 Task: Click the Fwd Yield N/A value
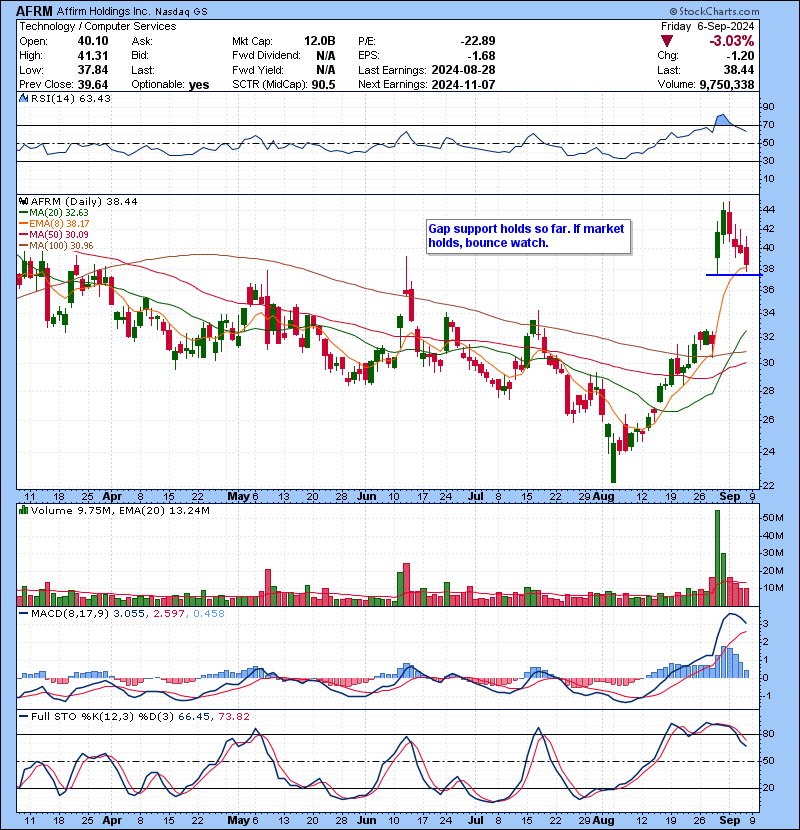(326, 70)
